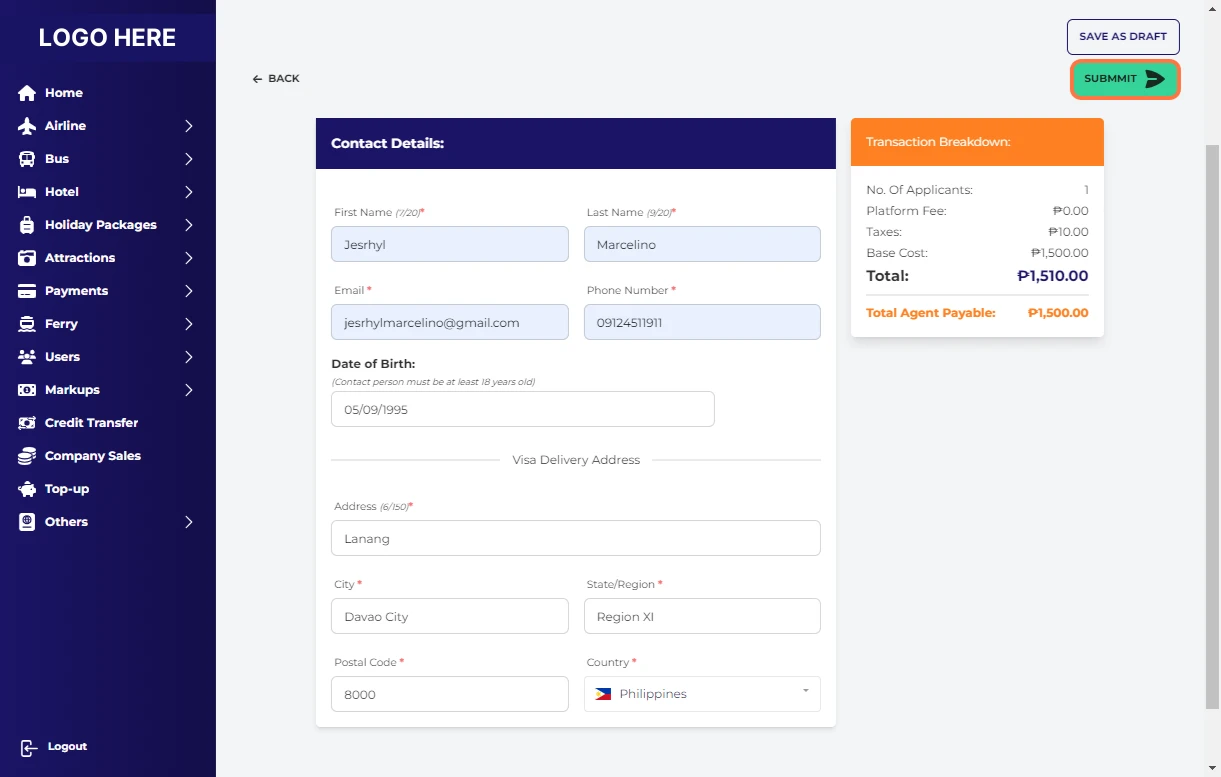
Task: Click the Date of Birth field
Action: point(522,409)
